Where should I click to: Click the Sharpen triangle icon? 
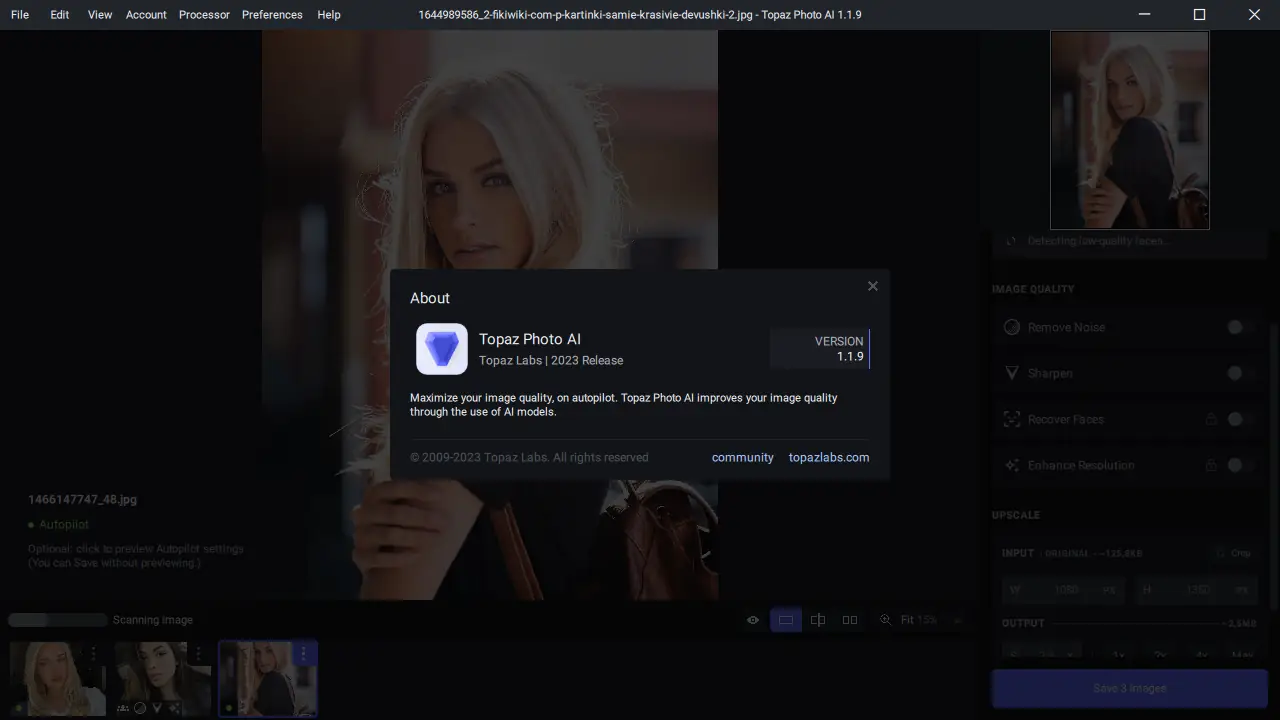coord(1011,373)
